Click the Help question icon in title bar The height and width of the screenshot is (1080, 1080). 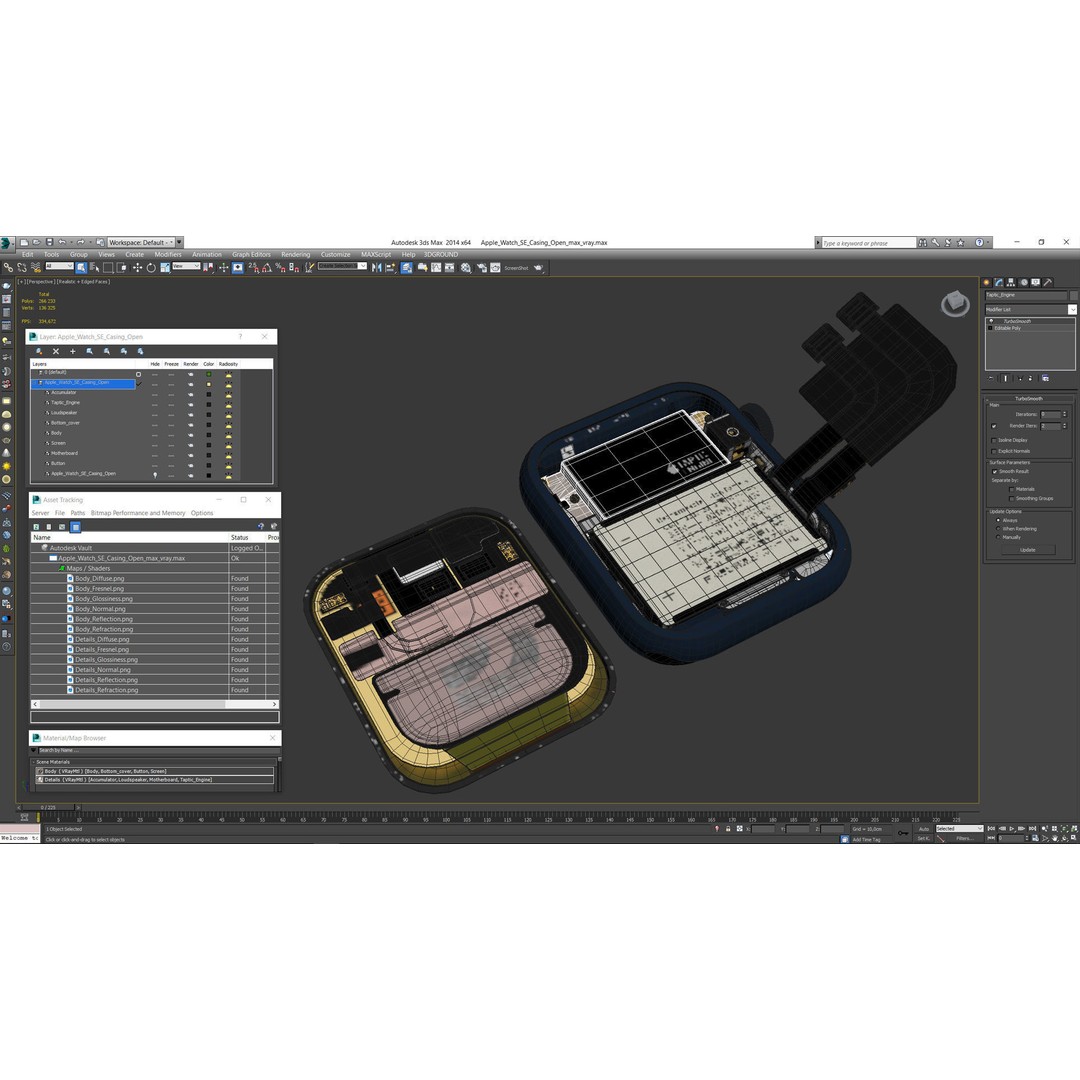(x=979, y=242)
